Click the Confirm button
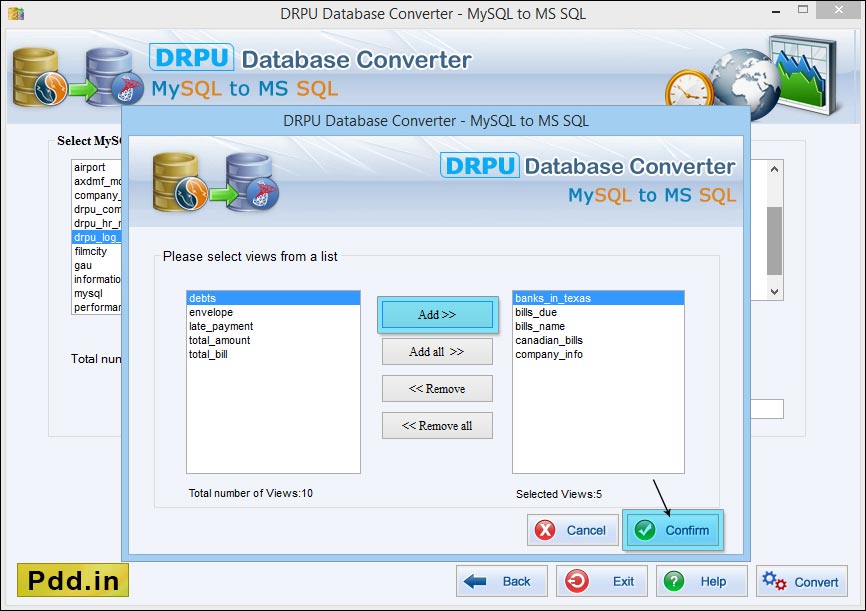 pyautogui.click(x=672, y=530)
